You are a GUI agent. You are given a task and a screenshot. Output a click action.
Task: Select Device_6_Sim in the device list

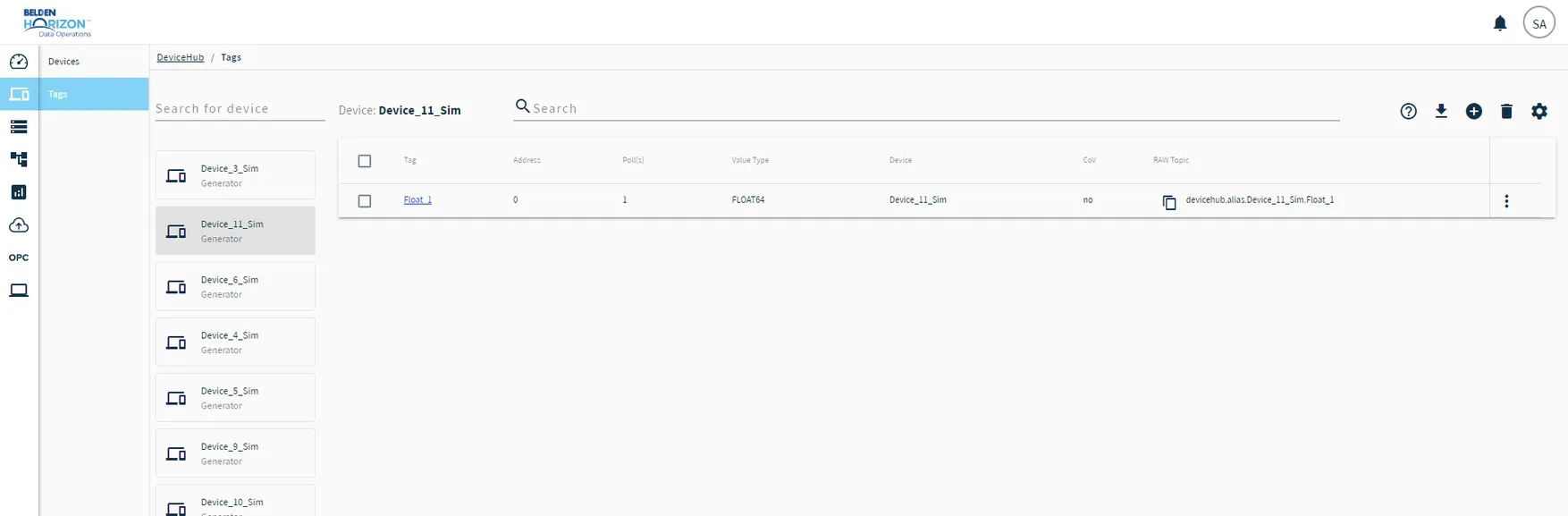tap(235, 286)
